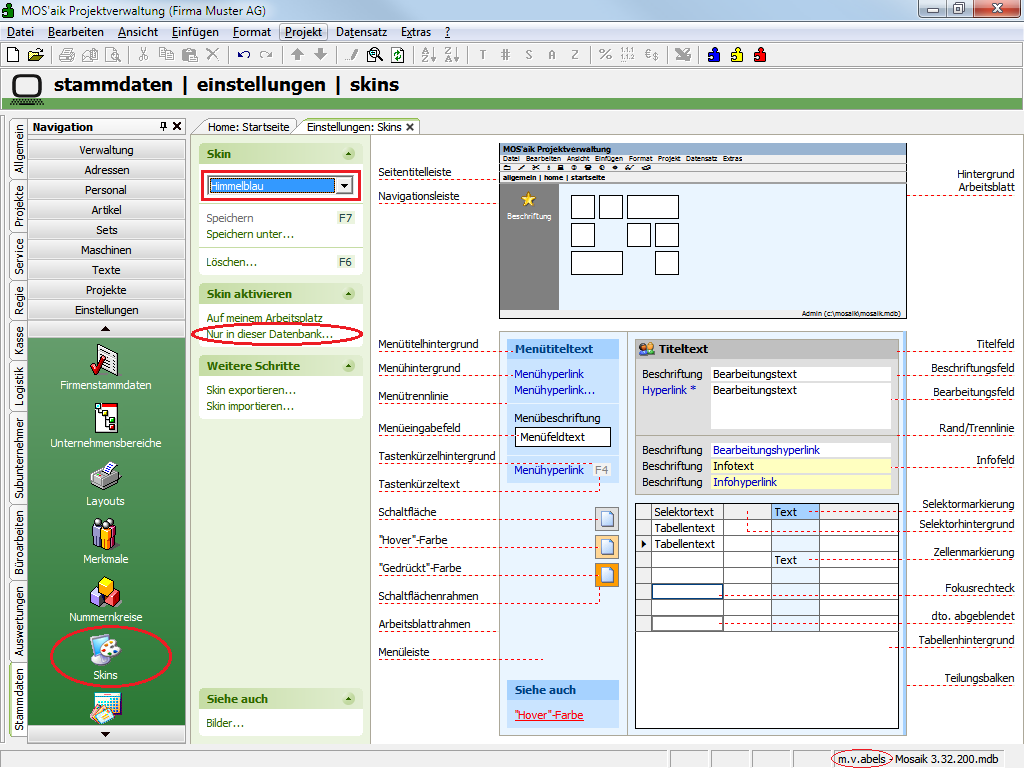Collapse the Skin section
Viewport: 1024px width, 768px height.
[349, 154]
